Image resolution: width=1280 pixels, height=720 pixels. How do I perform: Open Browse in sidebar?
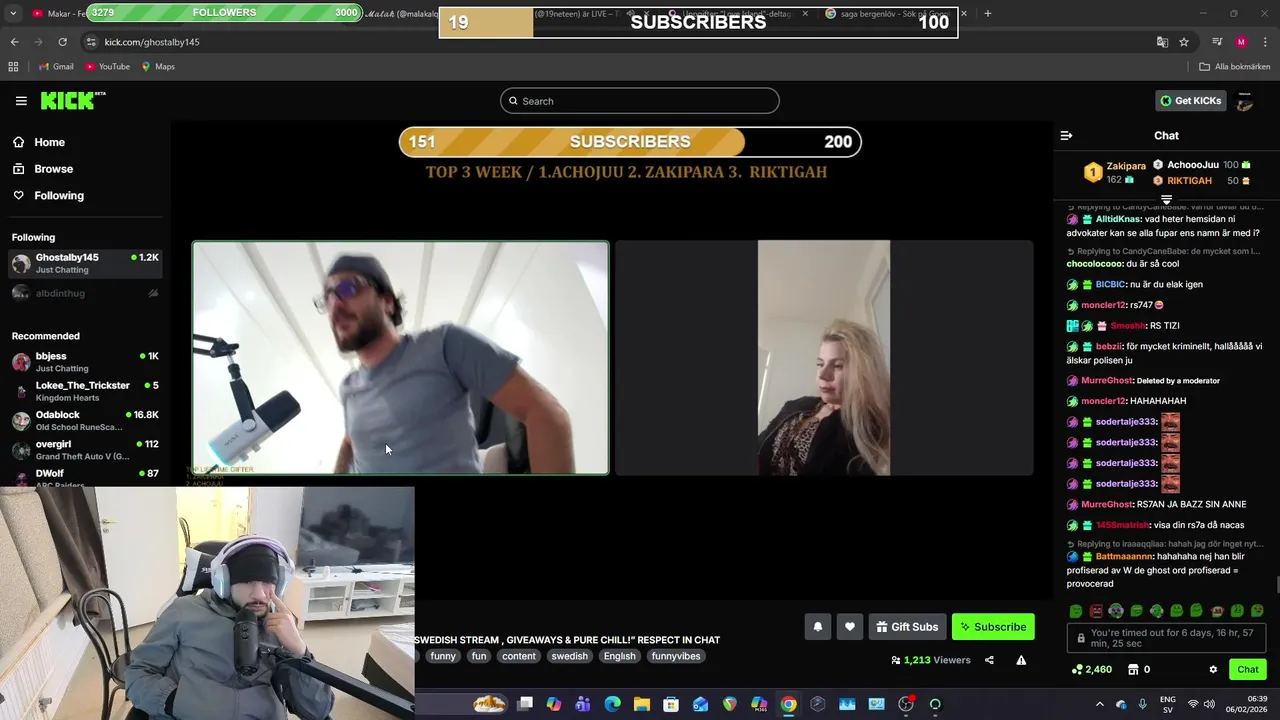click(53, 169)
